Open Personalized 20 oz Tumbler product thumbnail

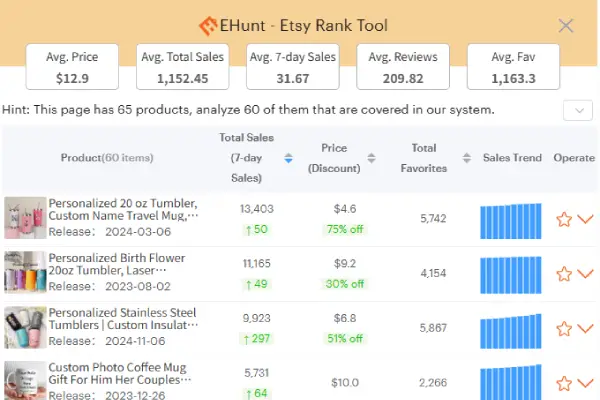click(25, 218)
